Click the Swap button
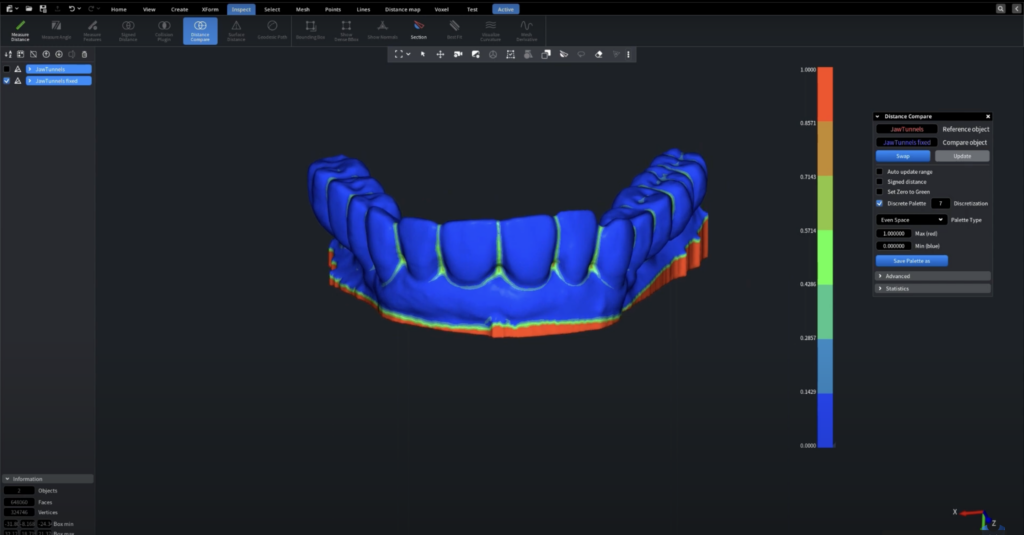 click(x=902, y=156)
